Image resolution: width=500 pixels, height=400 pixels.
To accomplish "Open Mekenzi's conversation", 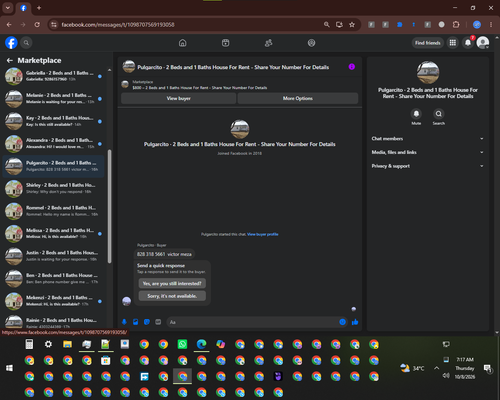I will [x=54, y=301].
